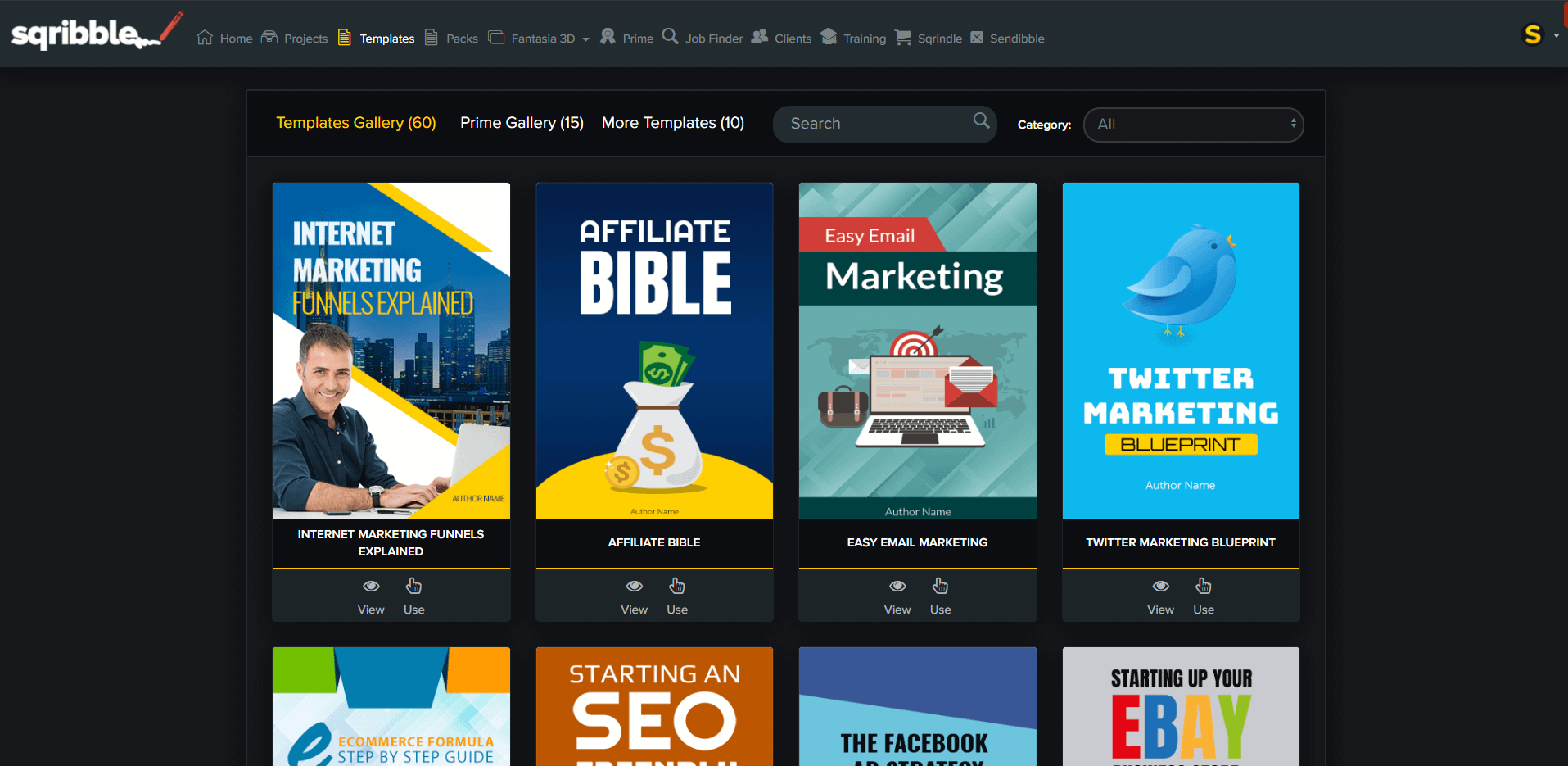Click View label under Affiliate Bible

click(635, 610)
